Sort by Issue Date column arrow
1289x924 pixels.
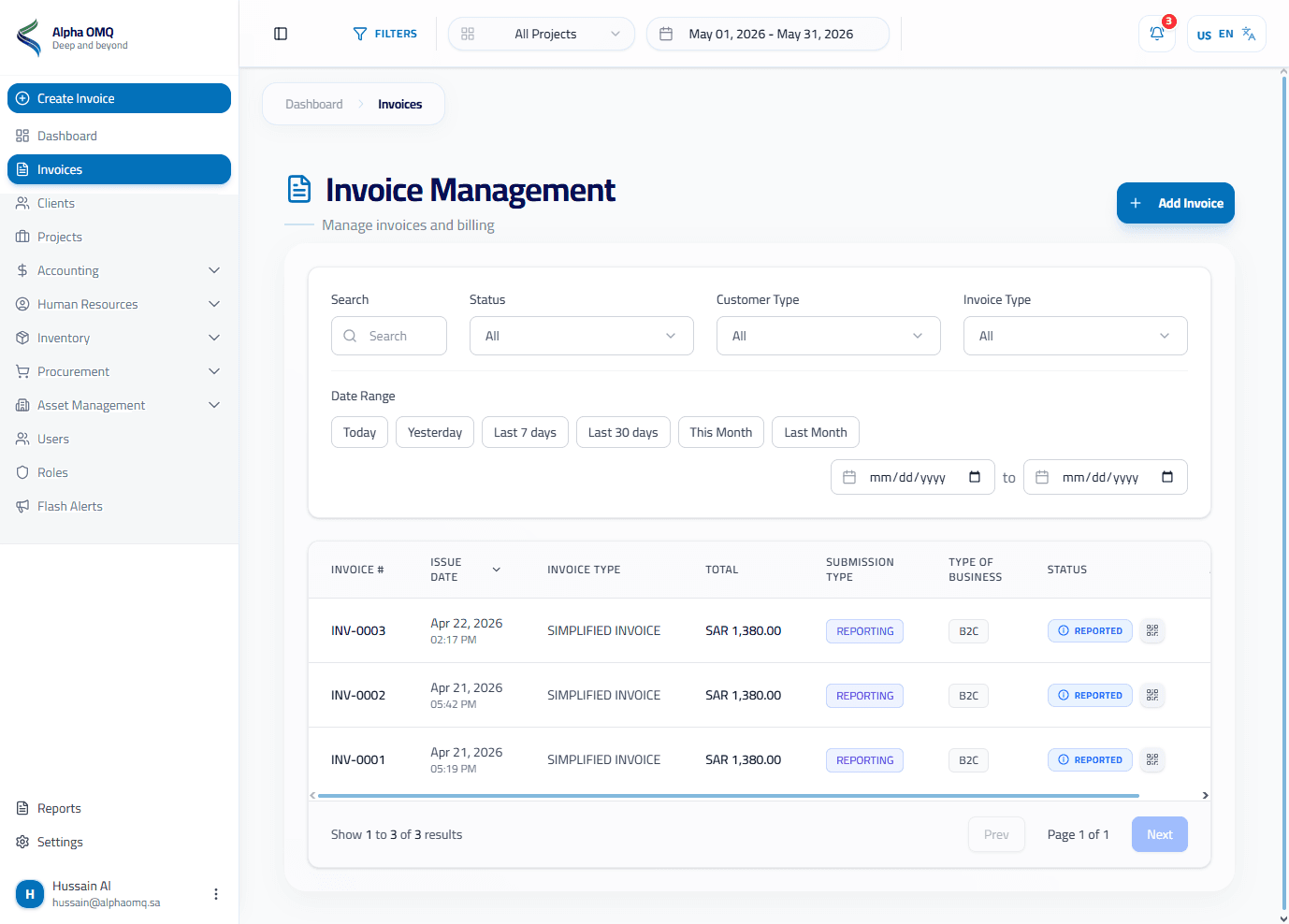click(x=497, y=570)
